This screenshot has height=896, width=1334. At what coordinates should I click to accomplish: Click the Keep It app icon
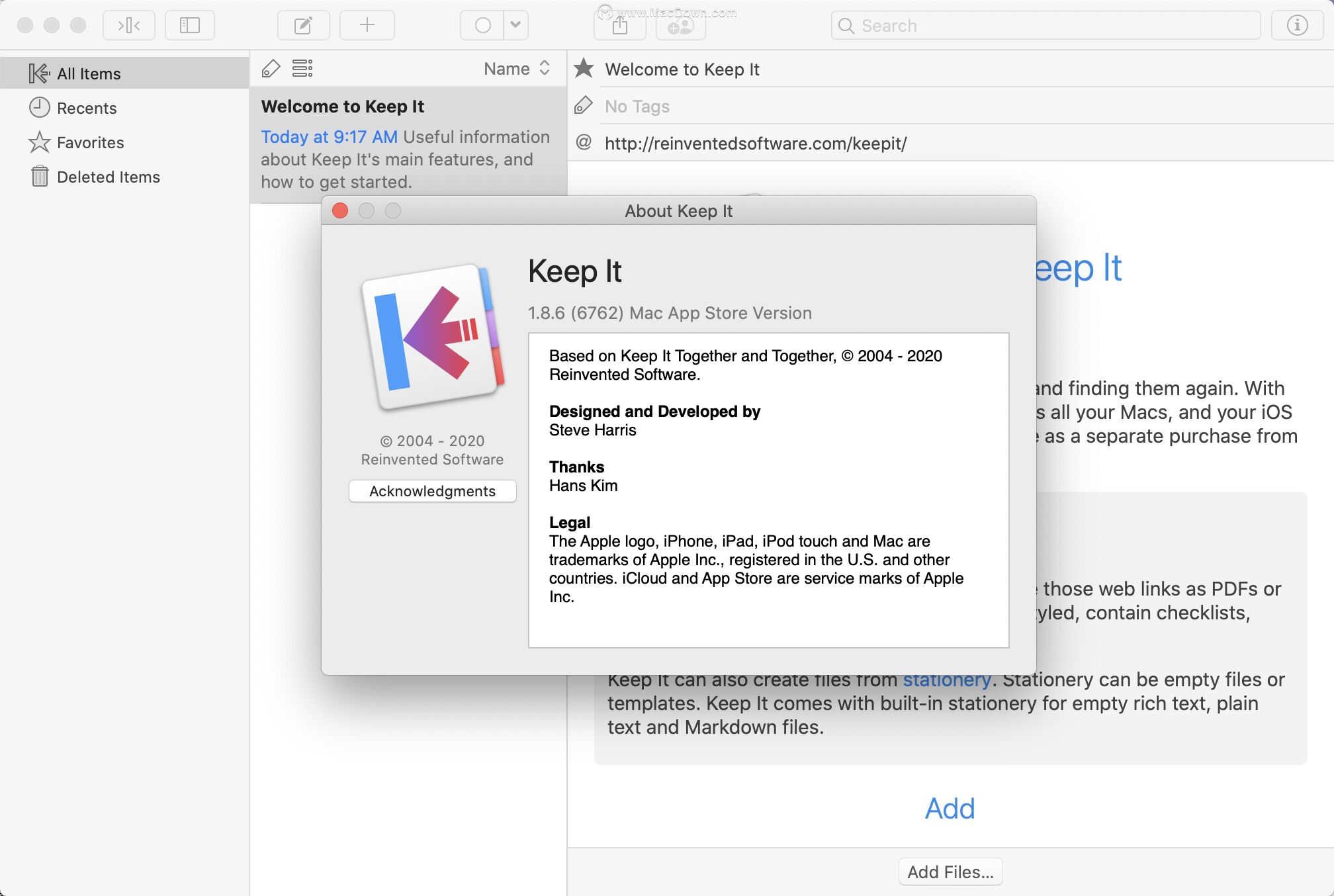click(x=433, y=340)
